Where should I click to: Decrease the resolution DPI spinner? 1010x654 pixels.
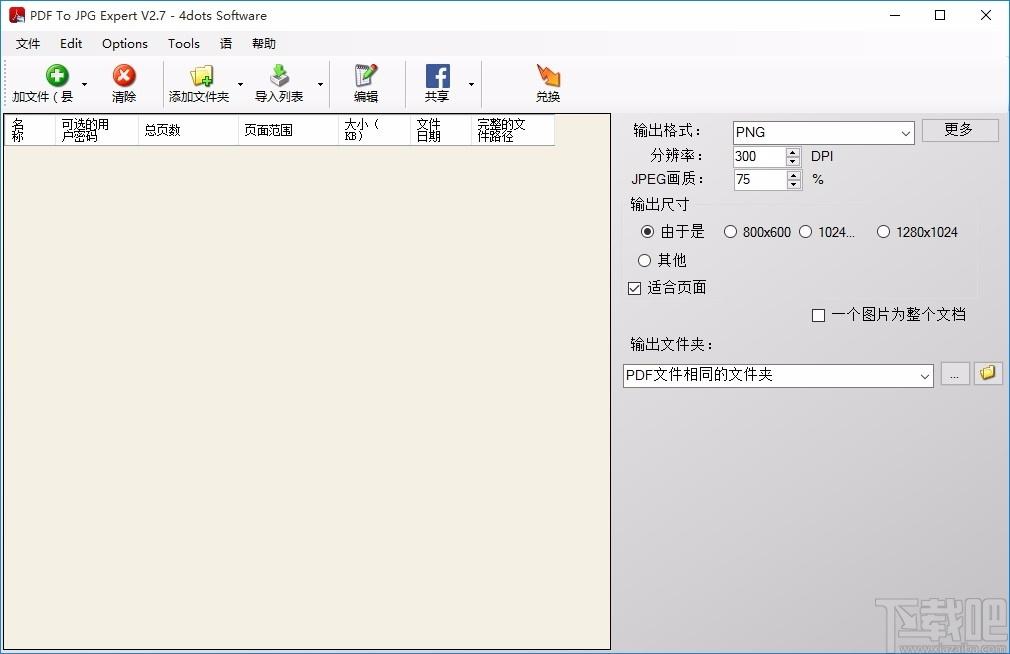pyautogui.click(x=794, y=161)
